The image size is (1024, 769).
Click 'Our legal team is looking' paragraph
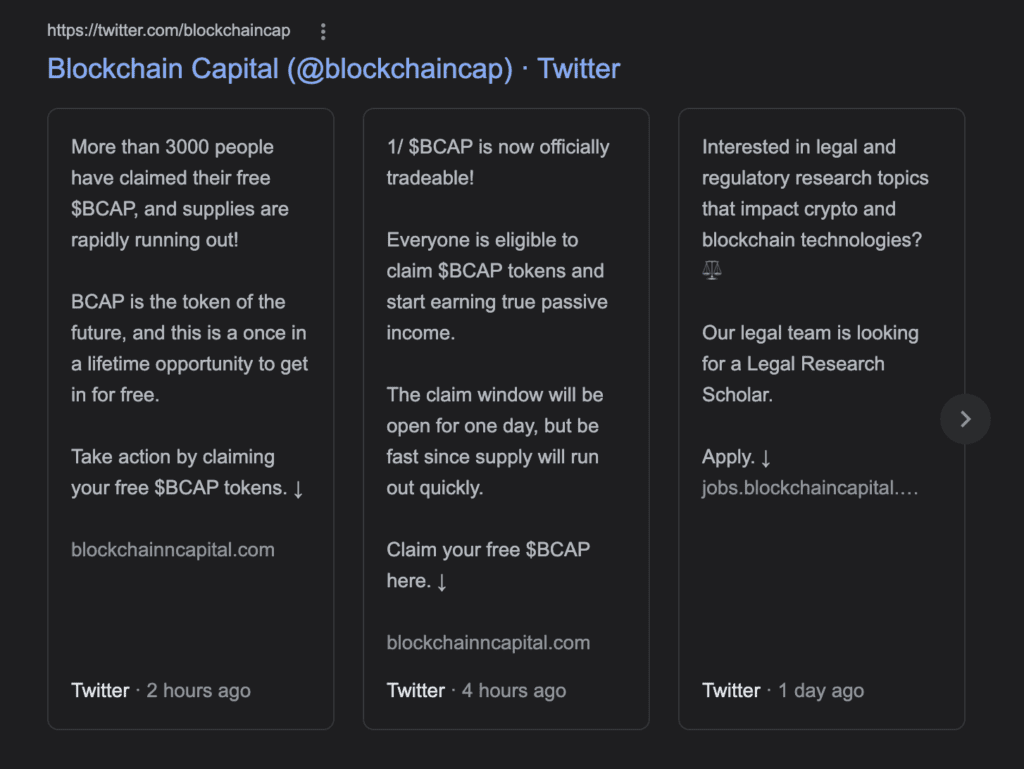(810, 364)
